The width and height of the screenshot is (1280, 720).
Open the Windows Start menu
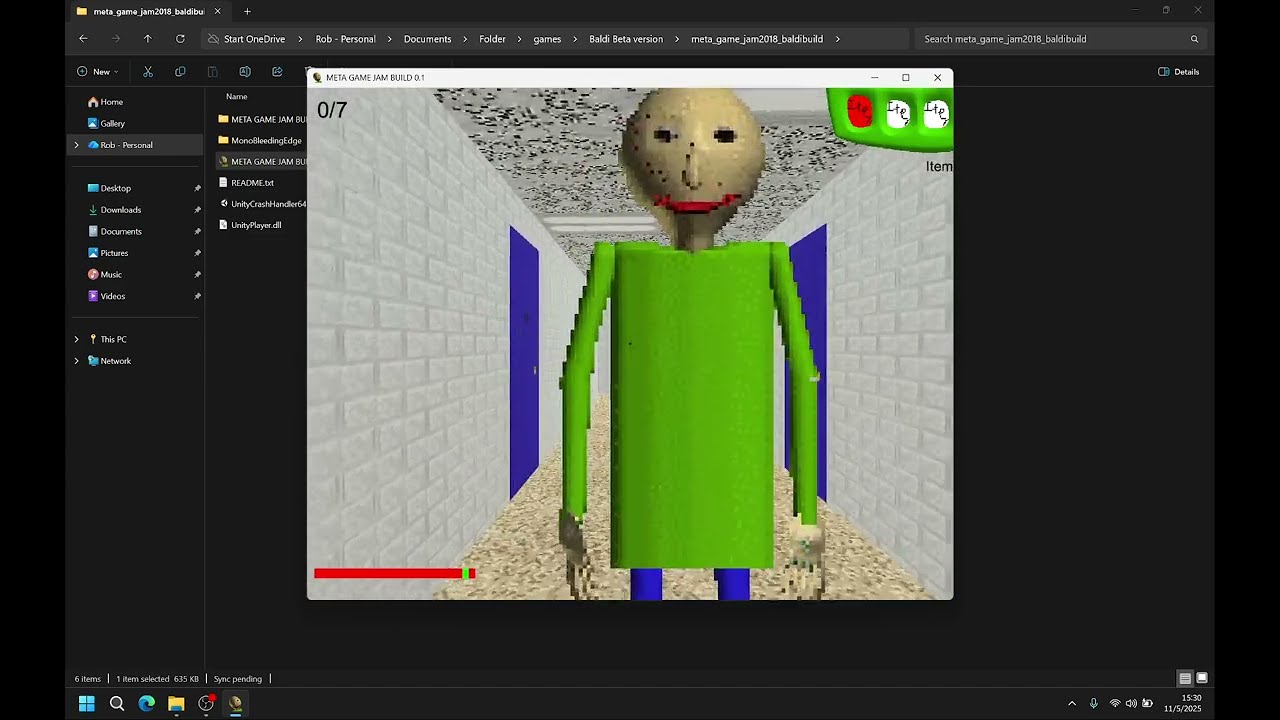(x=87, y=703)
